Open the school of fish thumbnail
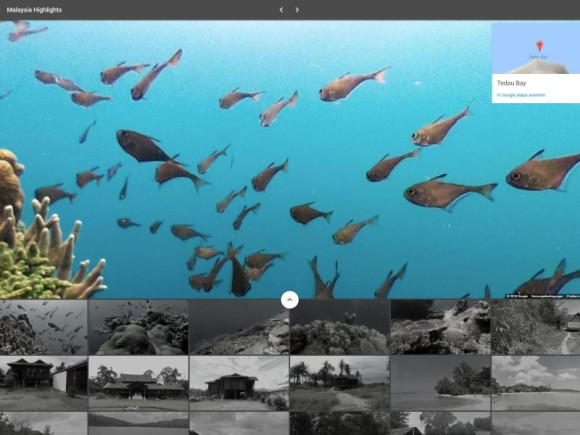This screenshot has width=580, height=435. click(x=44, y=327)
